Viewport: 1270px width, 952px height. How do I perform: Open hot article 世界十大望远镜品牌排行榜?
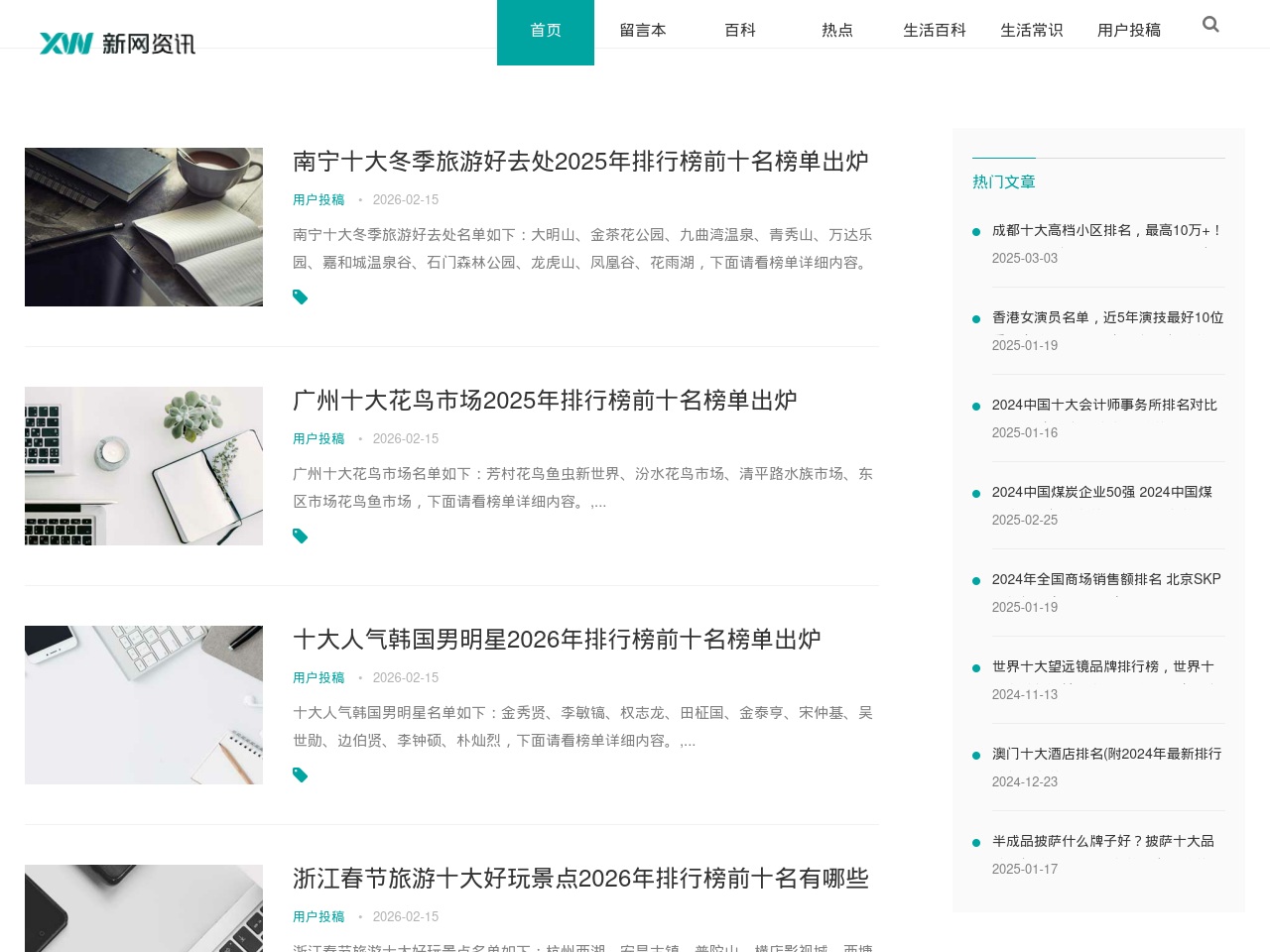click(x=1103, y=666)
